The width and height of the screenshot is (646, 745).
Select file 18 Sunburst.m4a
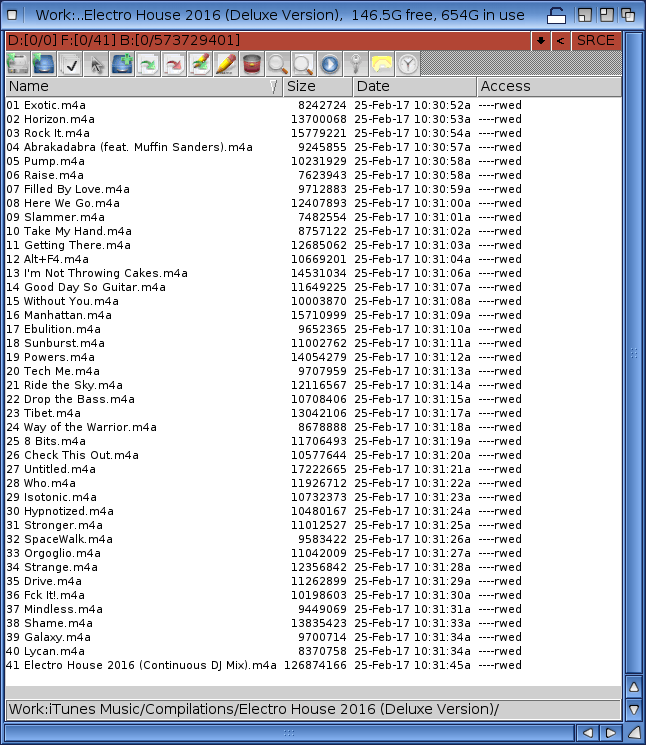[x=56, y=343]
